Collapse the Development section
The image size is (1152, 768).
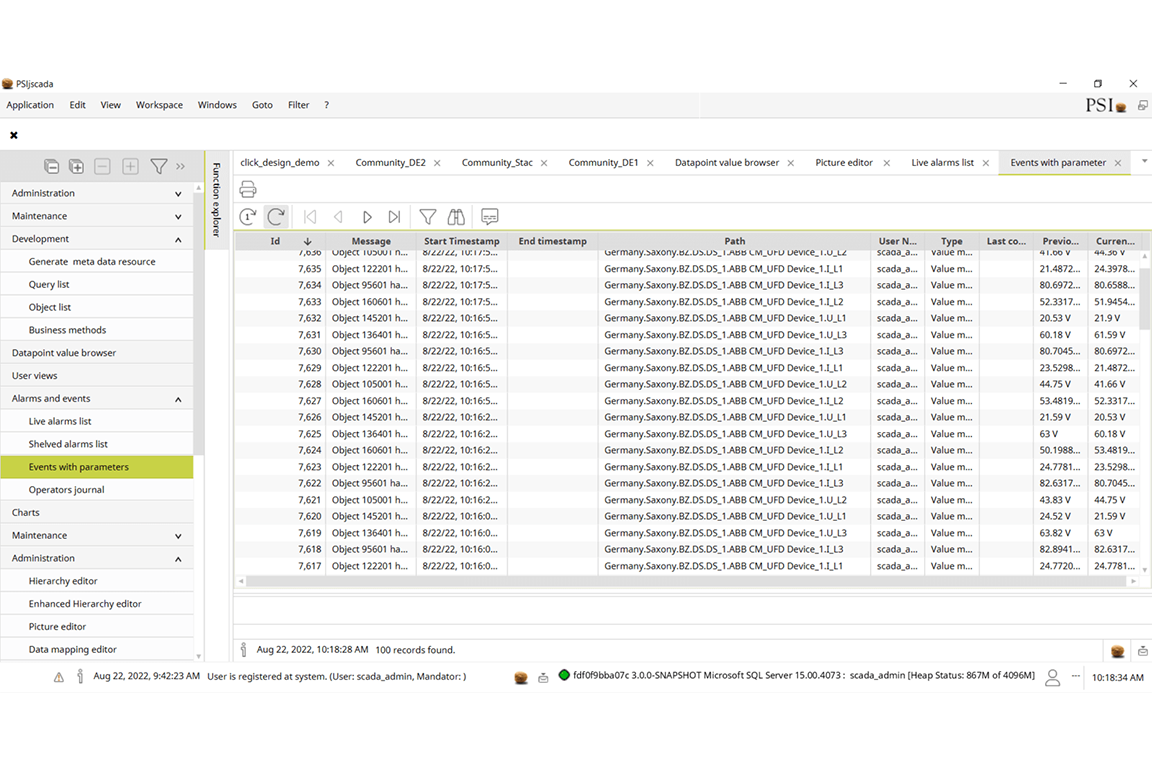pos(178,240)
